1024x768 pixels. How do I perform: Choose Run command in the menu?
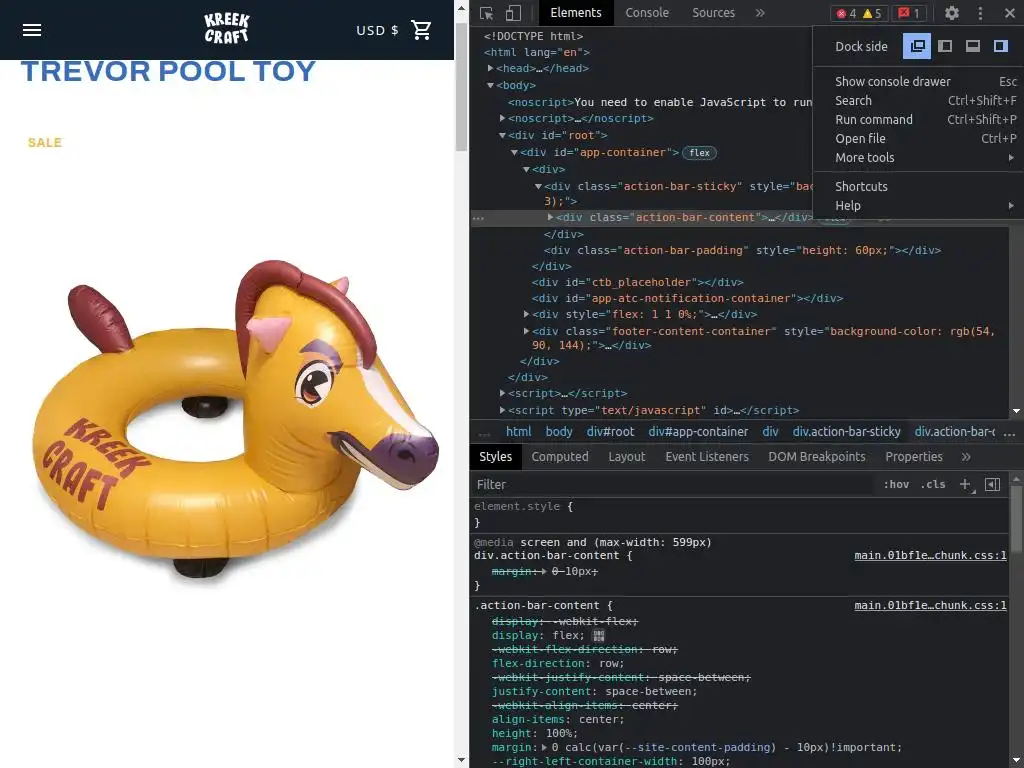point(918,120)
